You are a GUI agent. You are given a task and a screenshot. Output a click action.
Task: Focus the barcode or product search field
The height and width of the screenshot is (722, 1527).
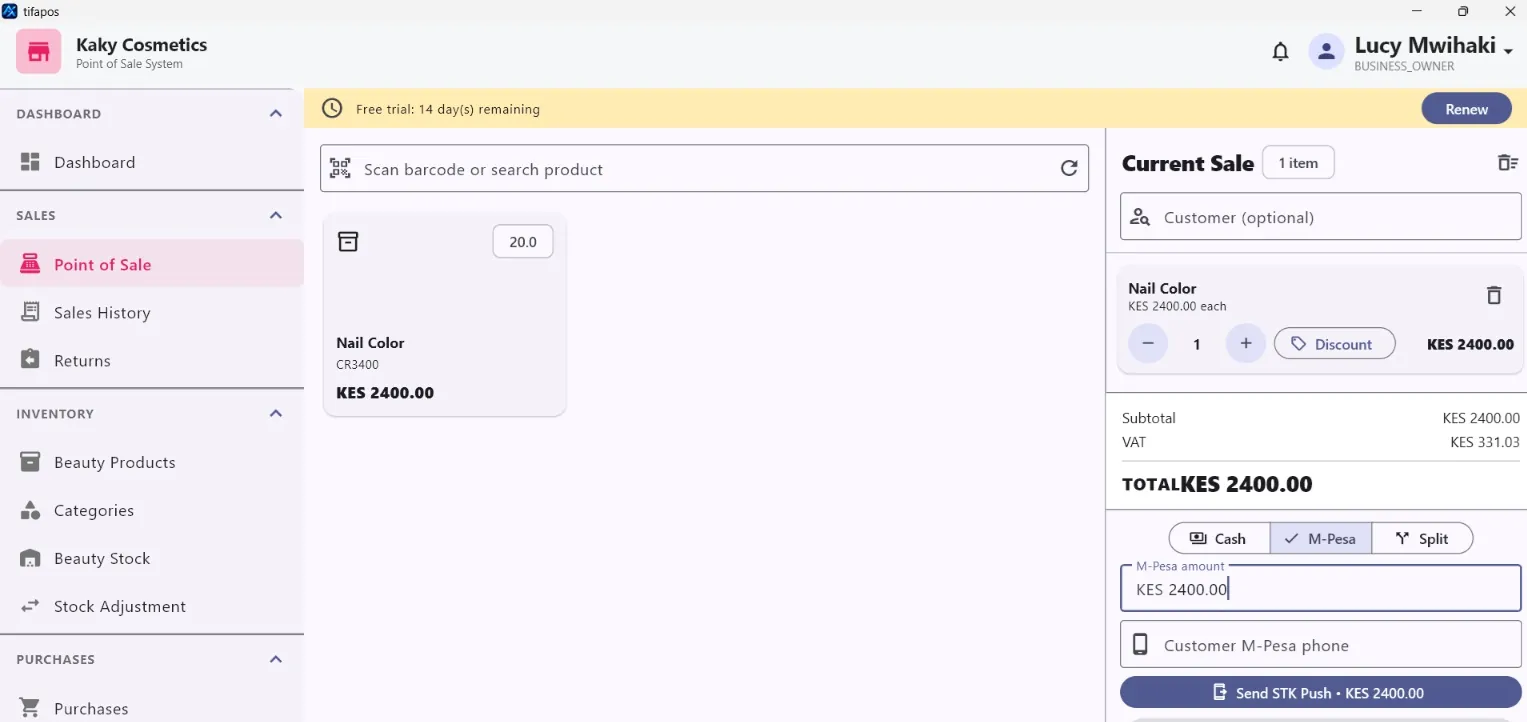(704, 169)
